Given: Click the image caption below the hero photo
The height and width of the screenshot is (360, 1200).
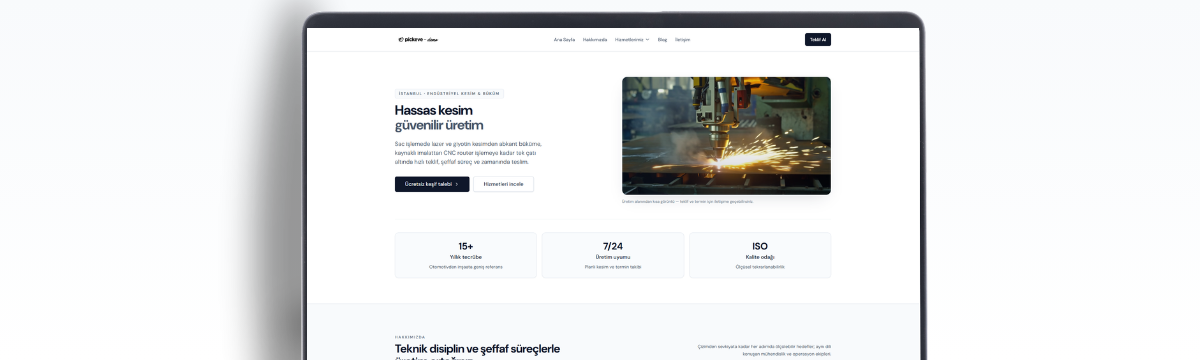Looking at the screenshot, I should (687, 201).
